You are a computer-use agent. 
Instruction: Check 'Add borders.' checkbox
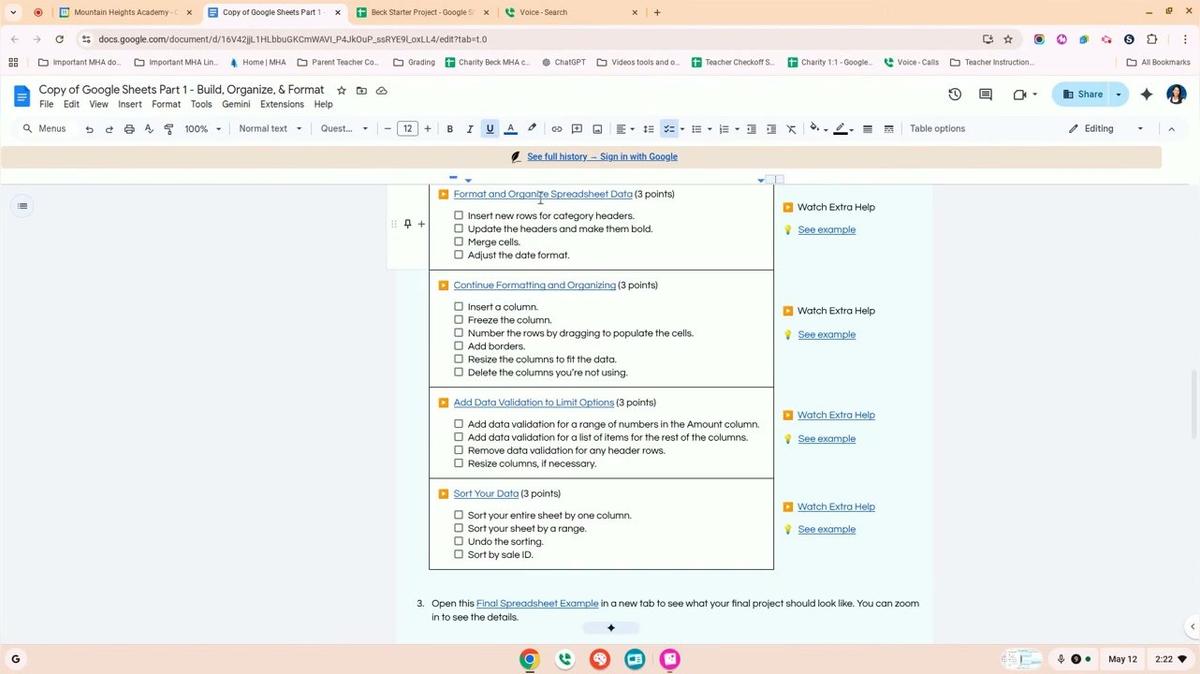(x=459, y=346)
